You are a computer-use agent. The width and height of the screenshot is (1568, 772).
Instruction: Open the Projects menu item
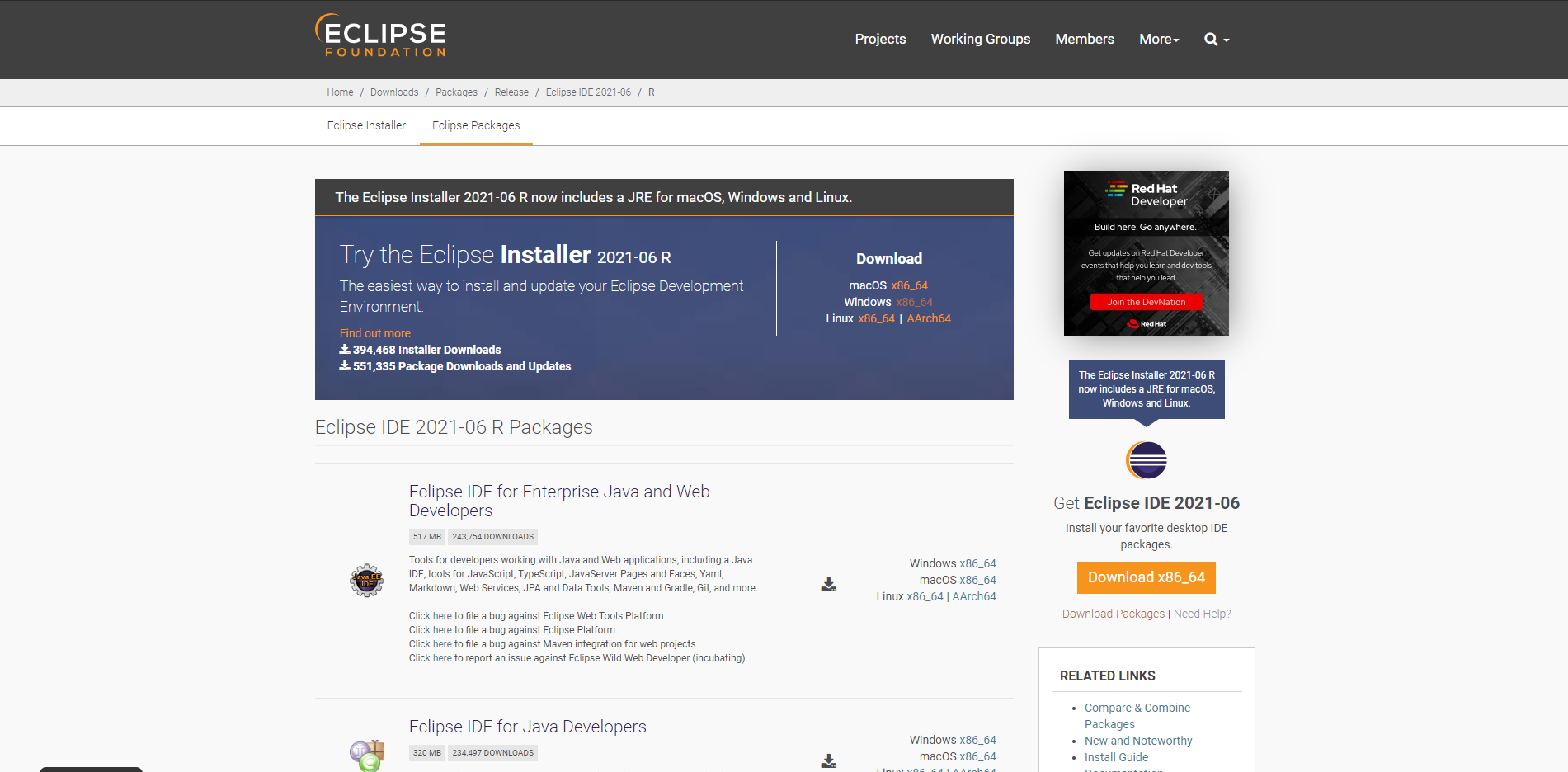point(880,39)
